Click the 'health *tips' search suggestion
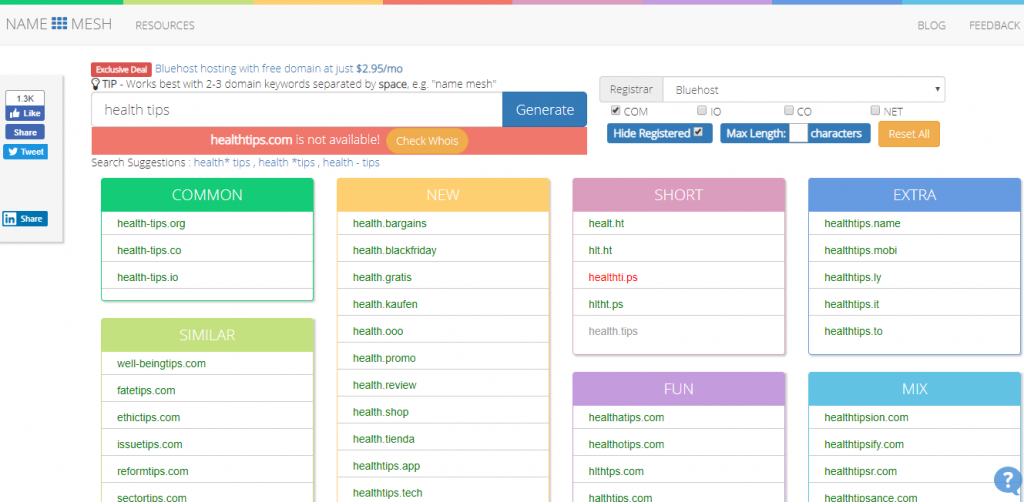 tap(287, 163)
